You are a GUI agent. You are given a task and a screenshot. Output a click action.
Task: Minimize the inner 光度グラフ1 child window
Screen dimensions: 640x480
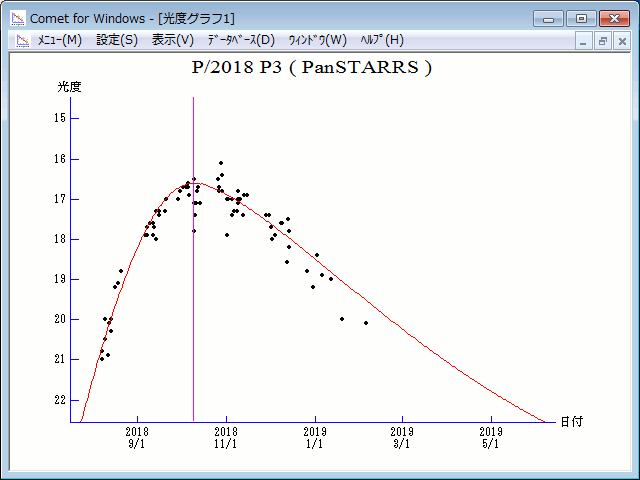[585, 41]
